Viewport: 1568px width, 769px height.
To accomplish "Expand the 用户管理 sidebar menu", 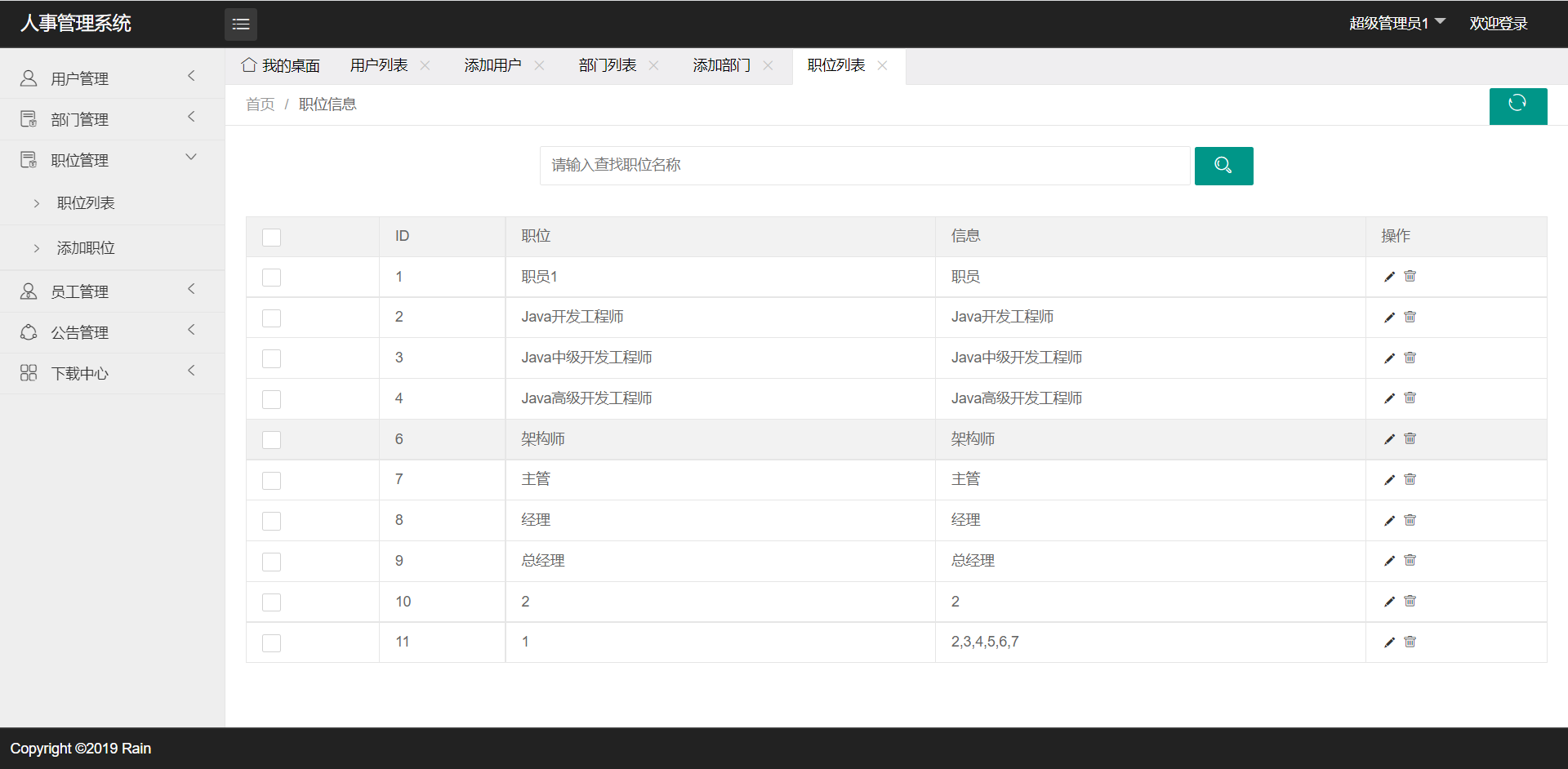I will [112, 78].
